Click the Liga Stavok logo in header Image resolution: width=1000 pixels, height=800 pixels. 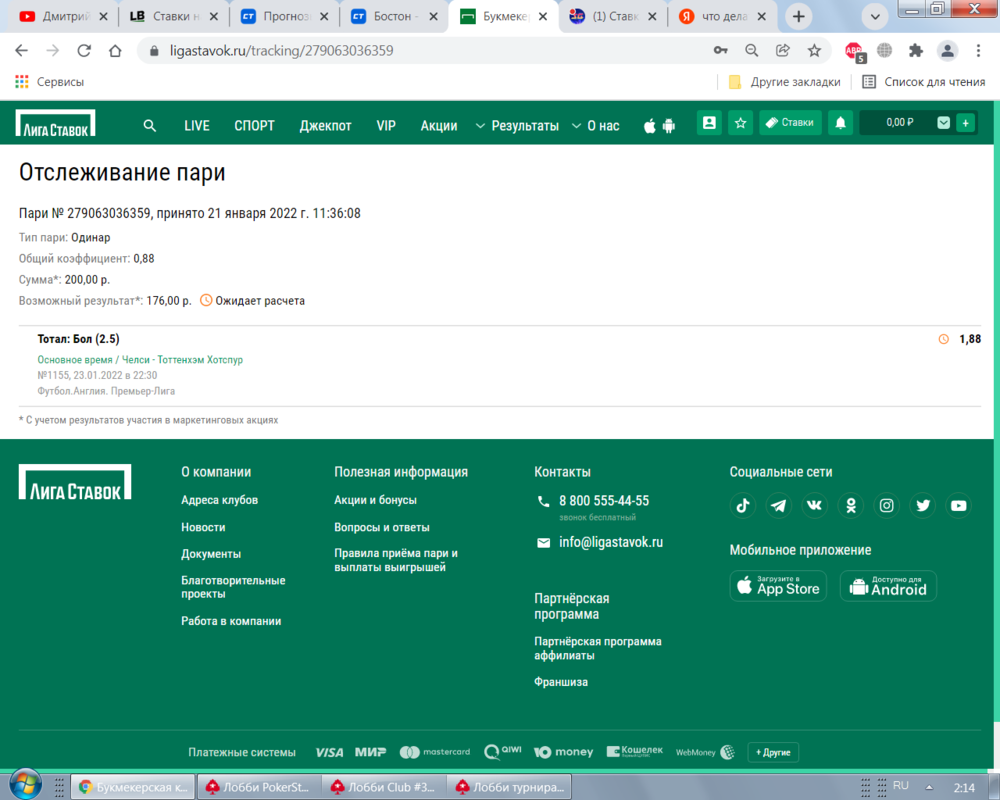pos(55,123)
